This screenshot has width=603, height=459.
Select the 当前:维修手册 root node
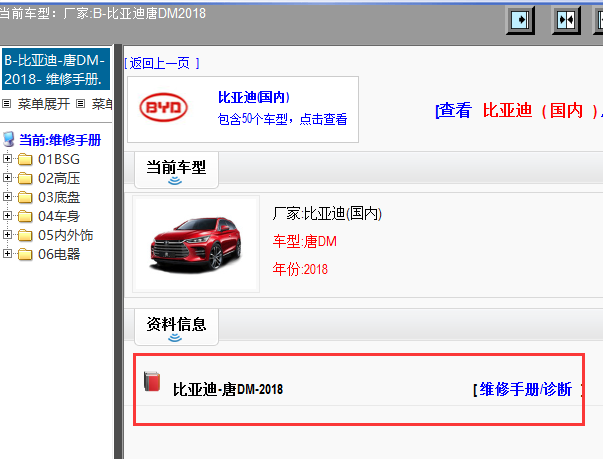(x=60, y=140)
